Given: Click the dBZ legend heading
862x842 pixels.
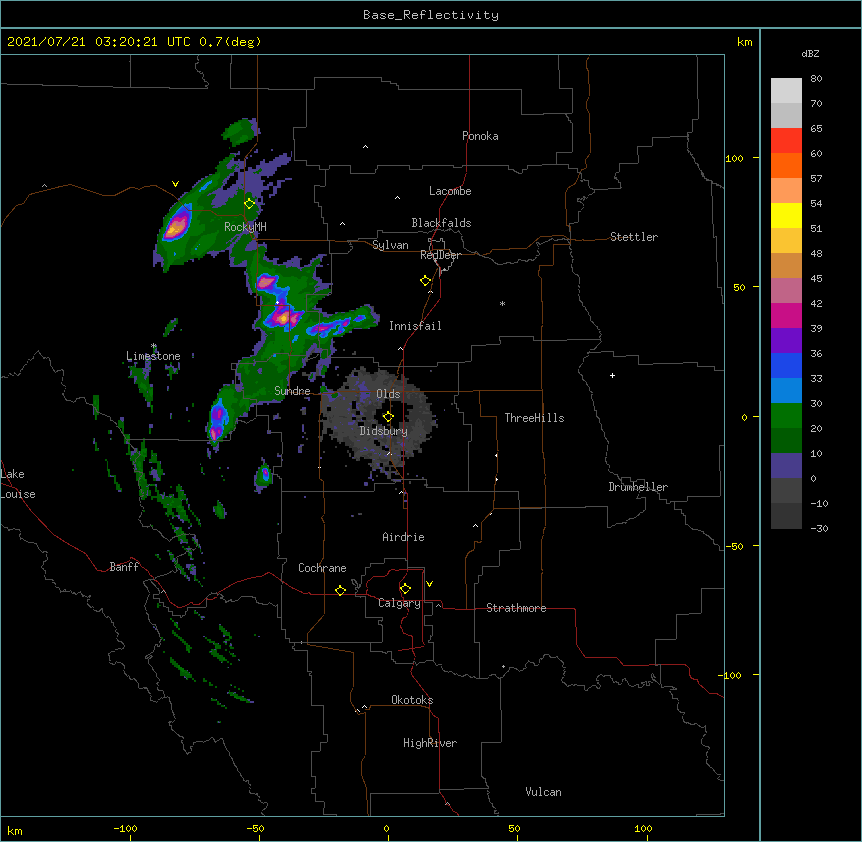Looking at the screenshot, I should 810,53.
